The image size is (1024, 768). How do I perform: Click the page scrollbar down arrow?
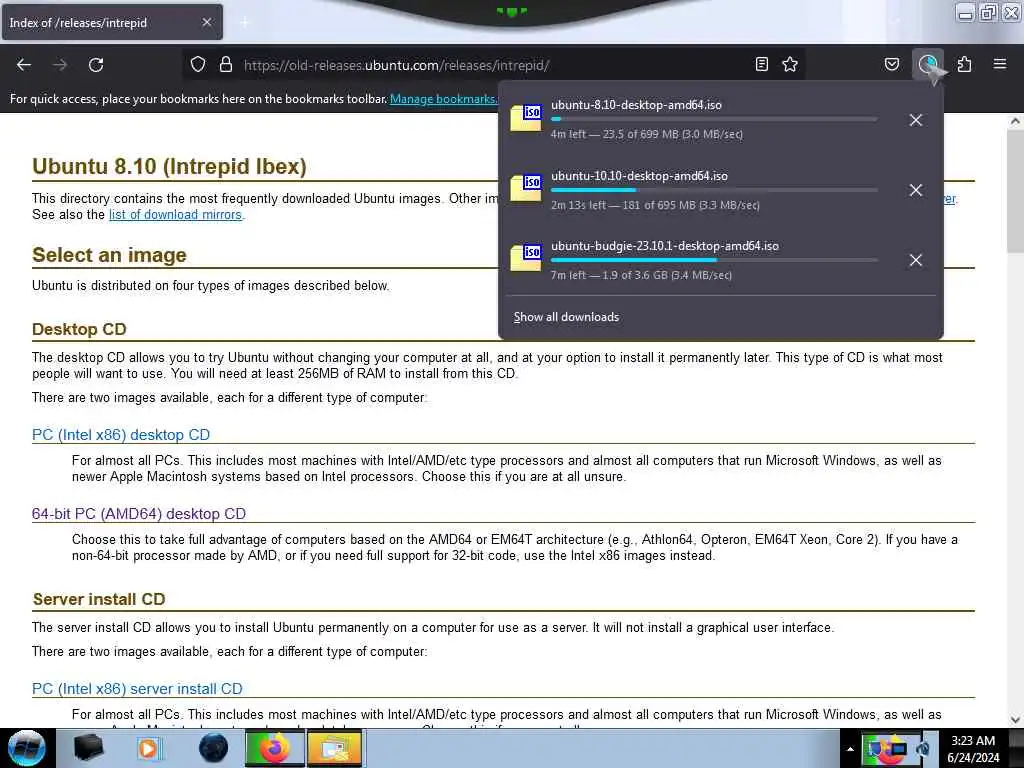pos(1015,720)
